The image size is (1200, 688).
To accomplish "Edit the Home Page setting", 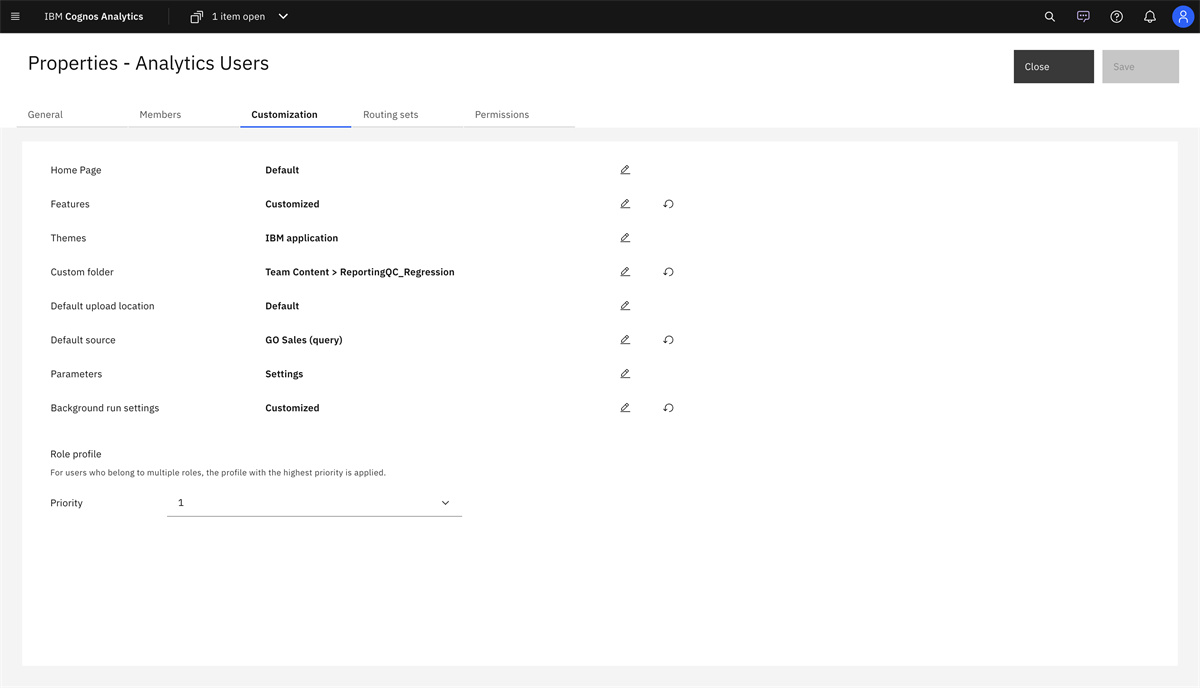I will pos(625,170).
